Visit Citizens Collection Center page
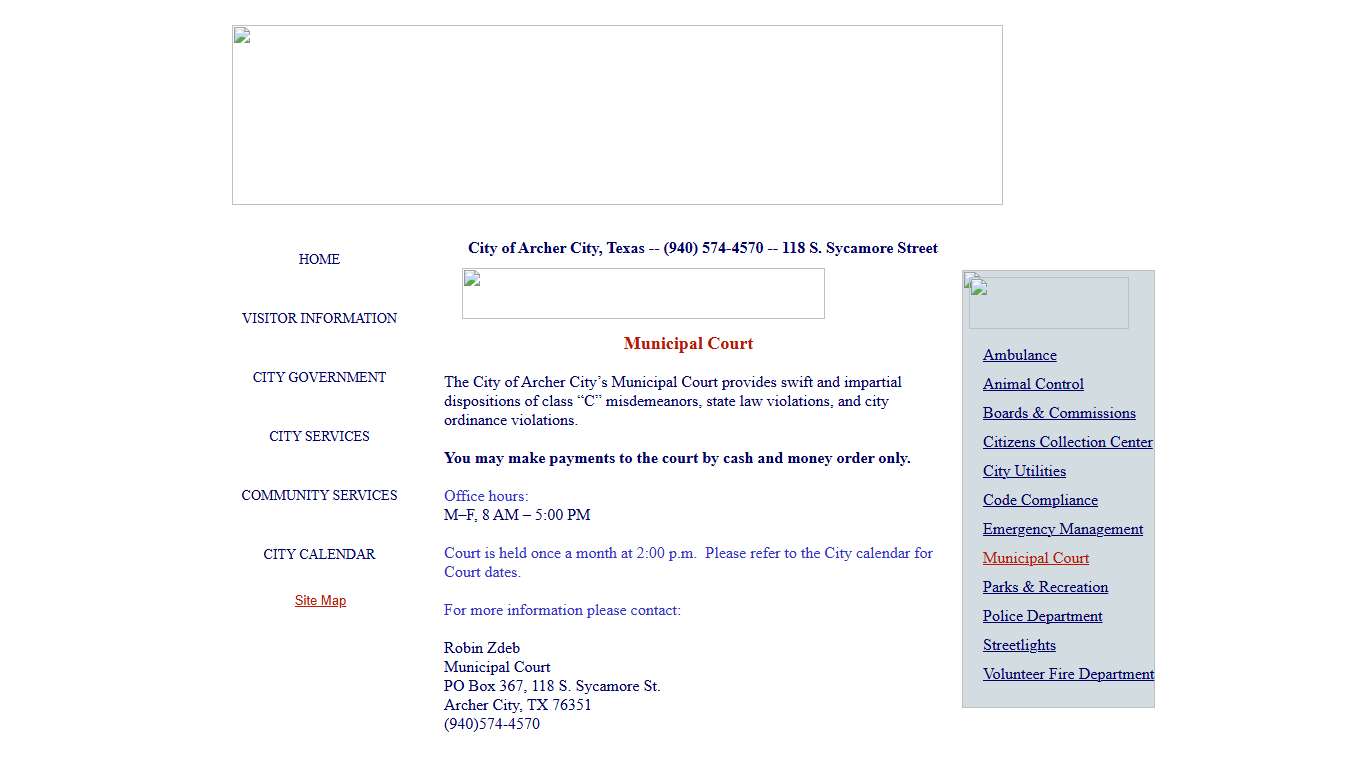The image size is (1366, 768). [x=1067, y=442]
